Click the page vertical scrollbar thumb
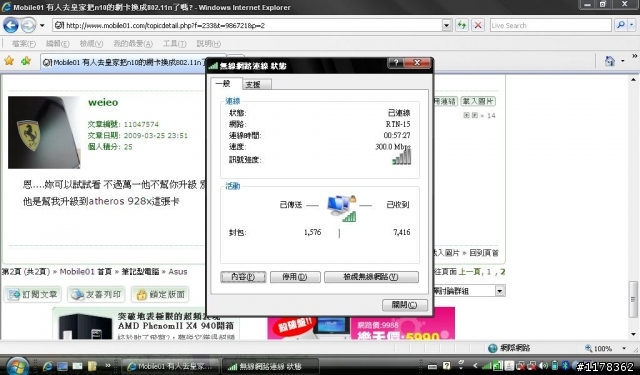This screenshot has height=375, width=640. (x=633, y=299)
